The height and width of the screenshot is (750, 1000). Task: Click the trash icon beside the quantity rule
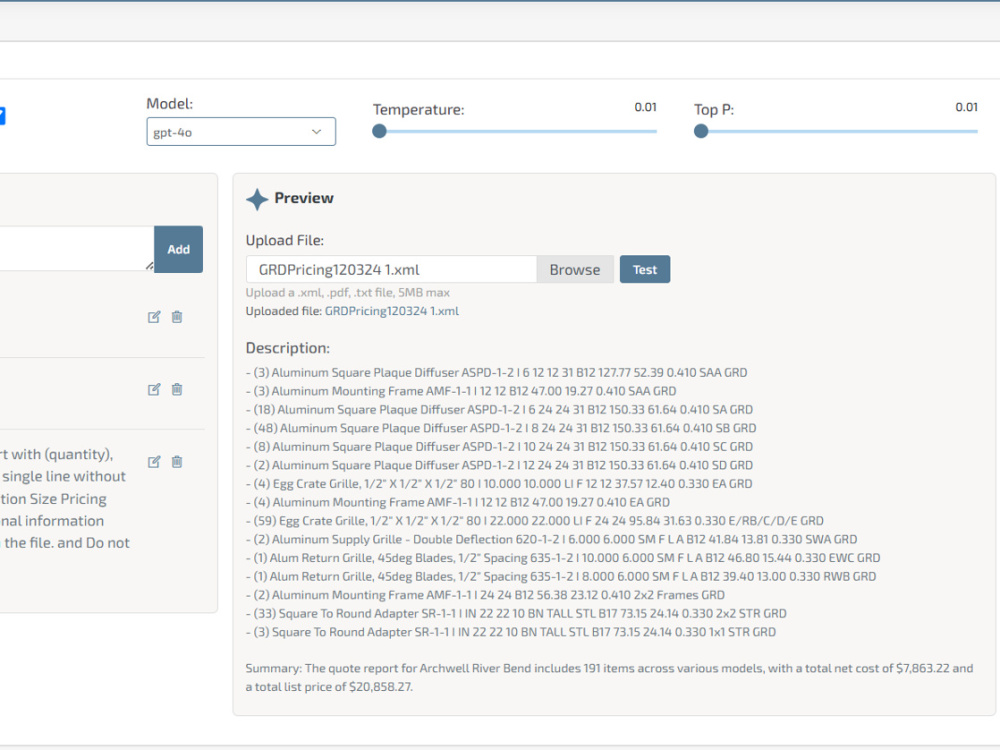pos(177,461)
